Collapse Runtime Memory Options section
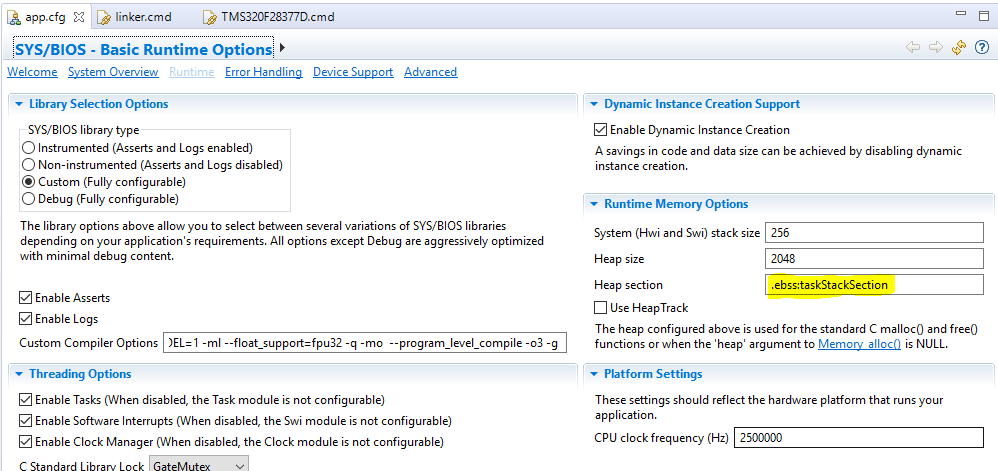The image size is (998, 471). point(594,204)
